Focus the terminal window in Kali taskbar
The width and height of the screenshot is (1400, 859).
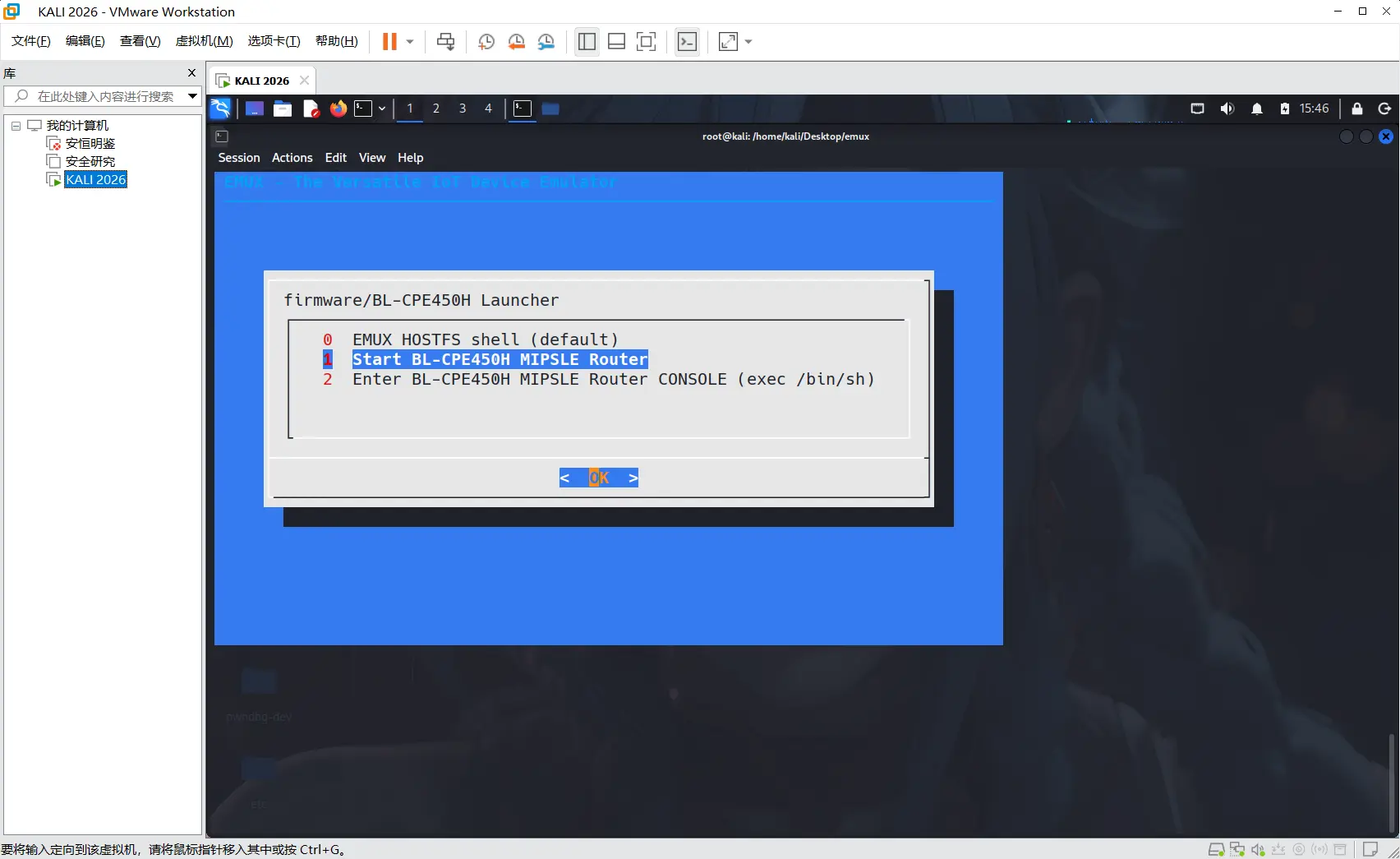523,109
